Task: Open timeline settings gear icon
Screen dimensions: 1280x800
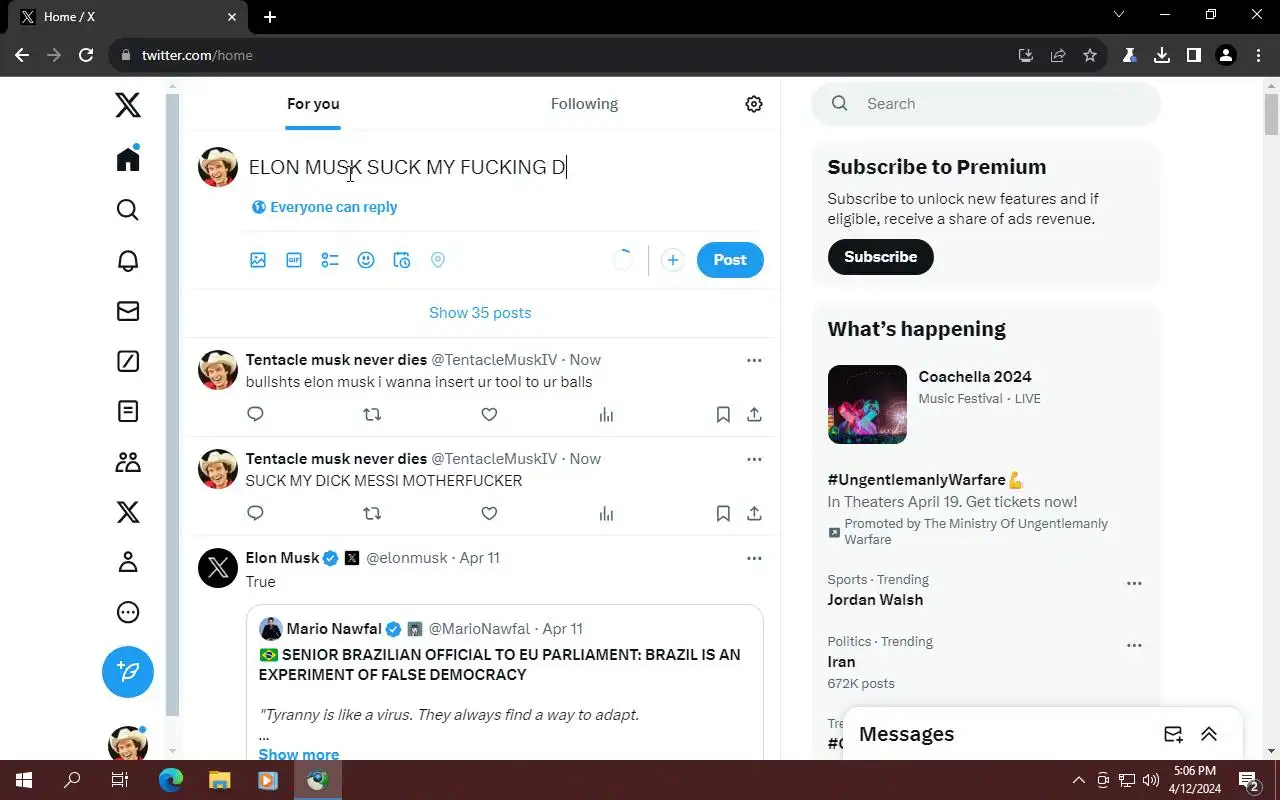Action: coord(754,104)
